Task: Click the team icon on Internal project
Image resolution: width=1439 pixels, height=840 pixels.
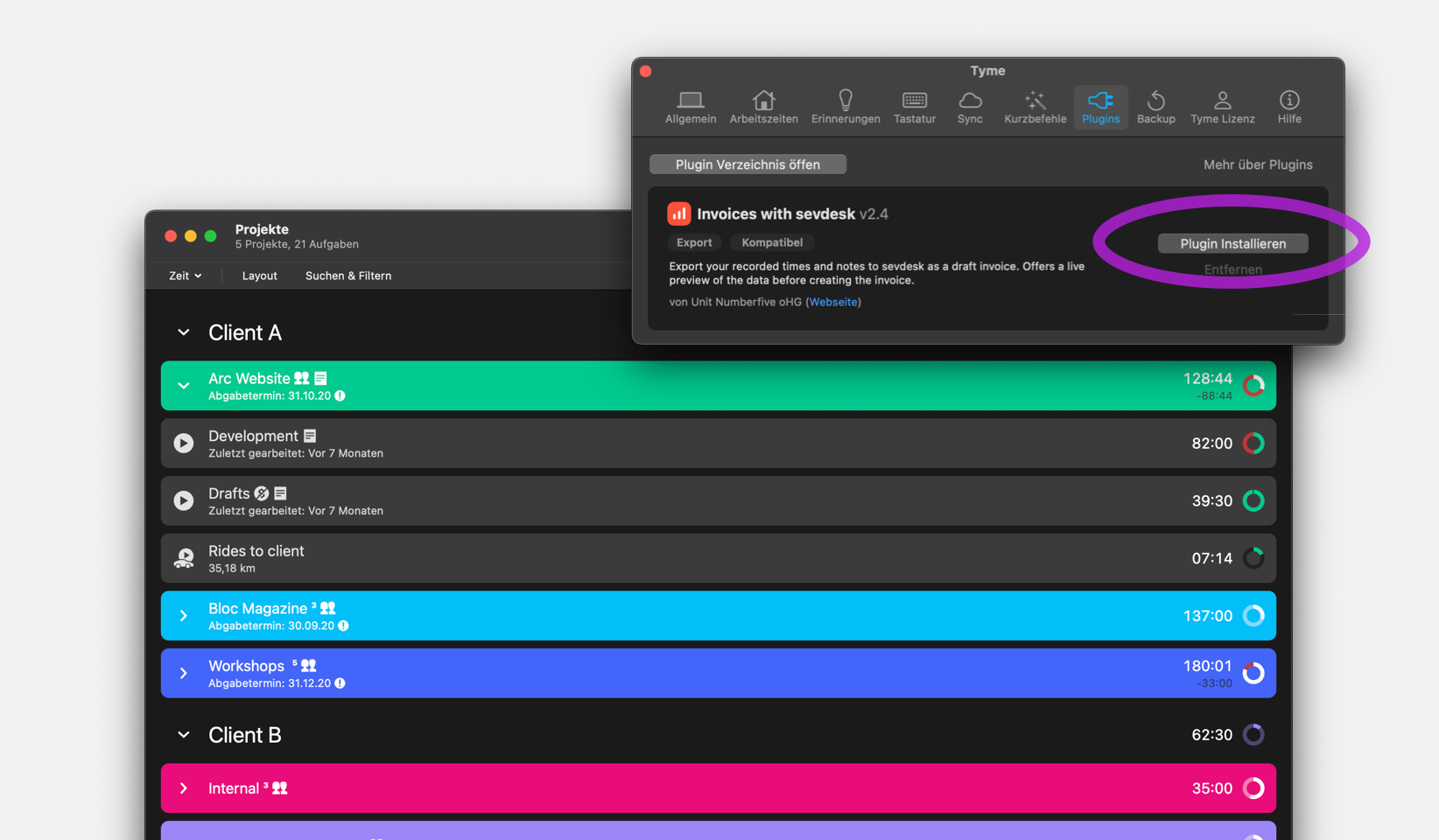Action: pos(280,788)
